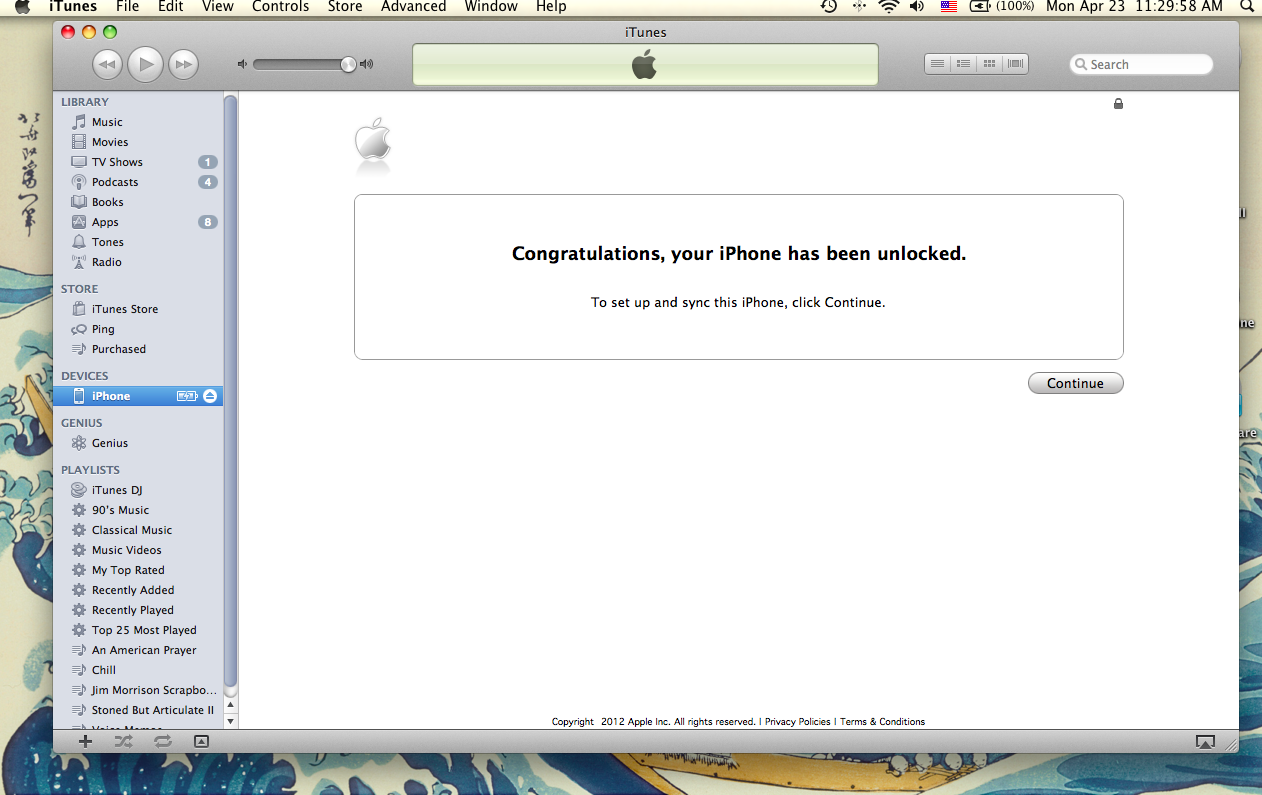This screenshot has height=795, width=1262.
Task: Switch to Cover Flow view
Action: (1015, 64)
